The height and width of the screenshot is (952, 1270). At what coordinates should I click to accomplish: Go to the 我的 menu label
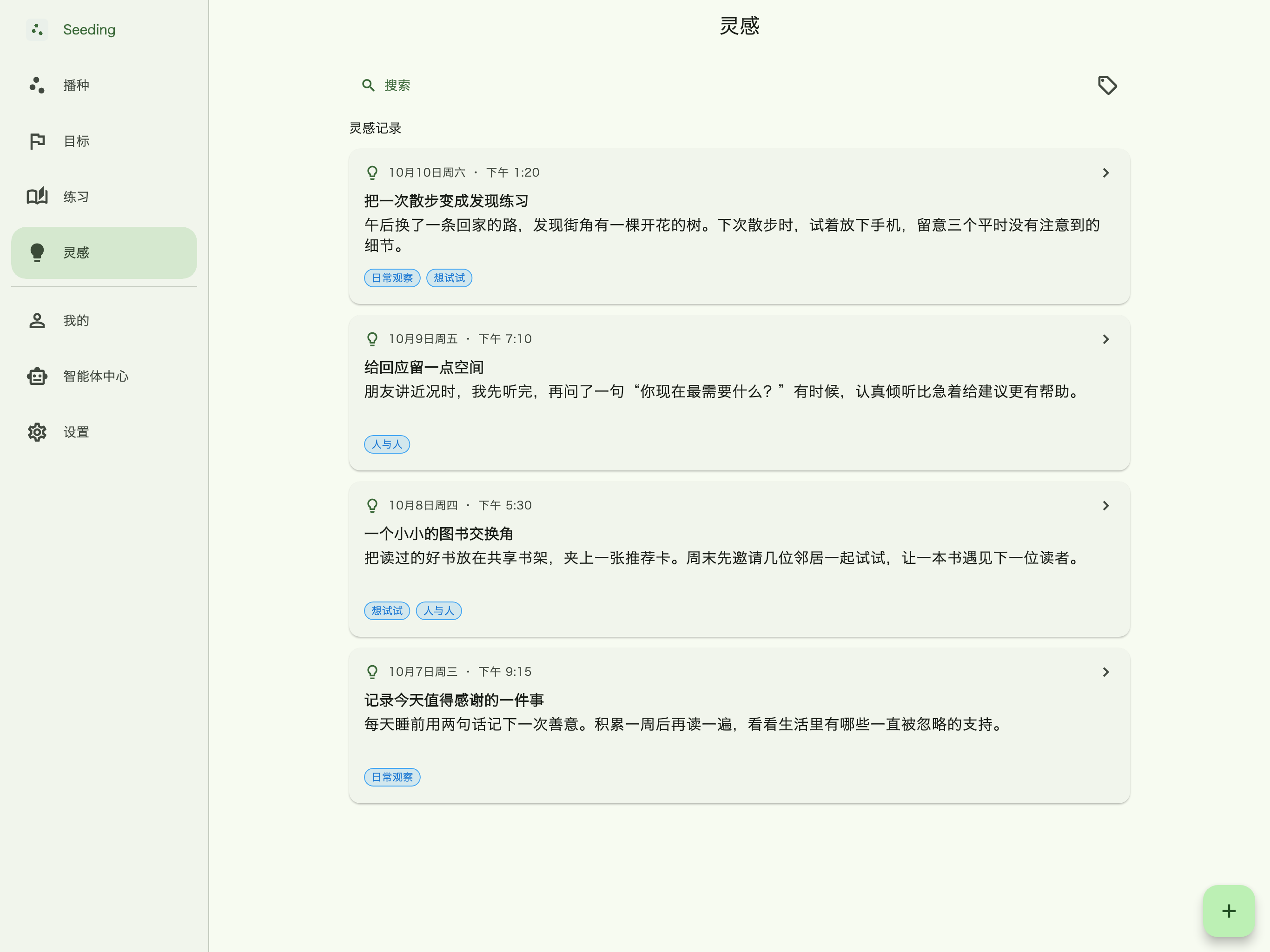pyautogui.click(x=76, y=320)
